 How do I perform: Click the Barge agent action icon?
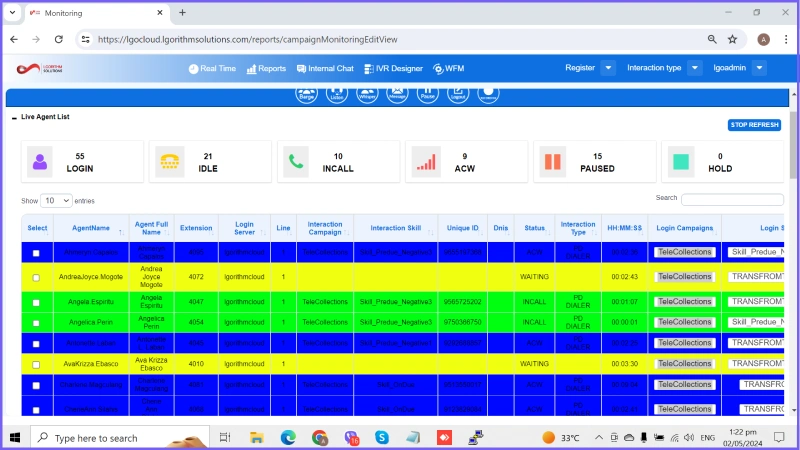pyautogui.click(x=308, y=94)
